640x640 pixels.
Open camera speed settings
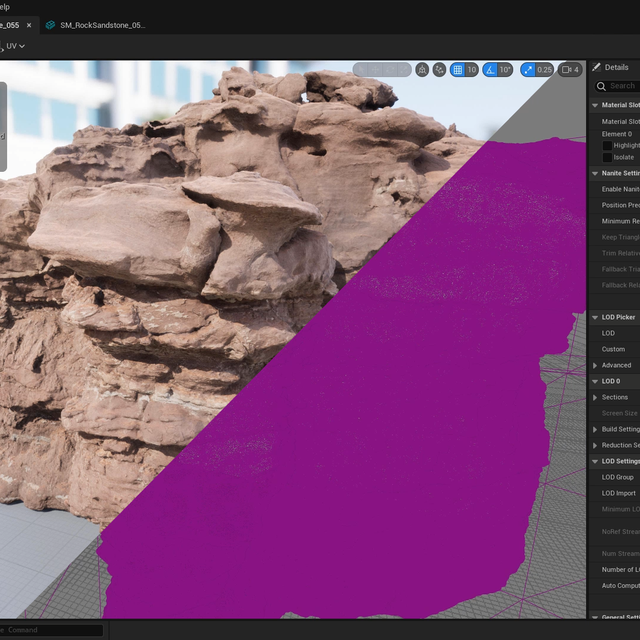(x=570, y=70)
